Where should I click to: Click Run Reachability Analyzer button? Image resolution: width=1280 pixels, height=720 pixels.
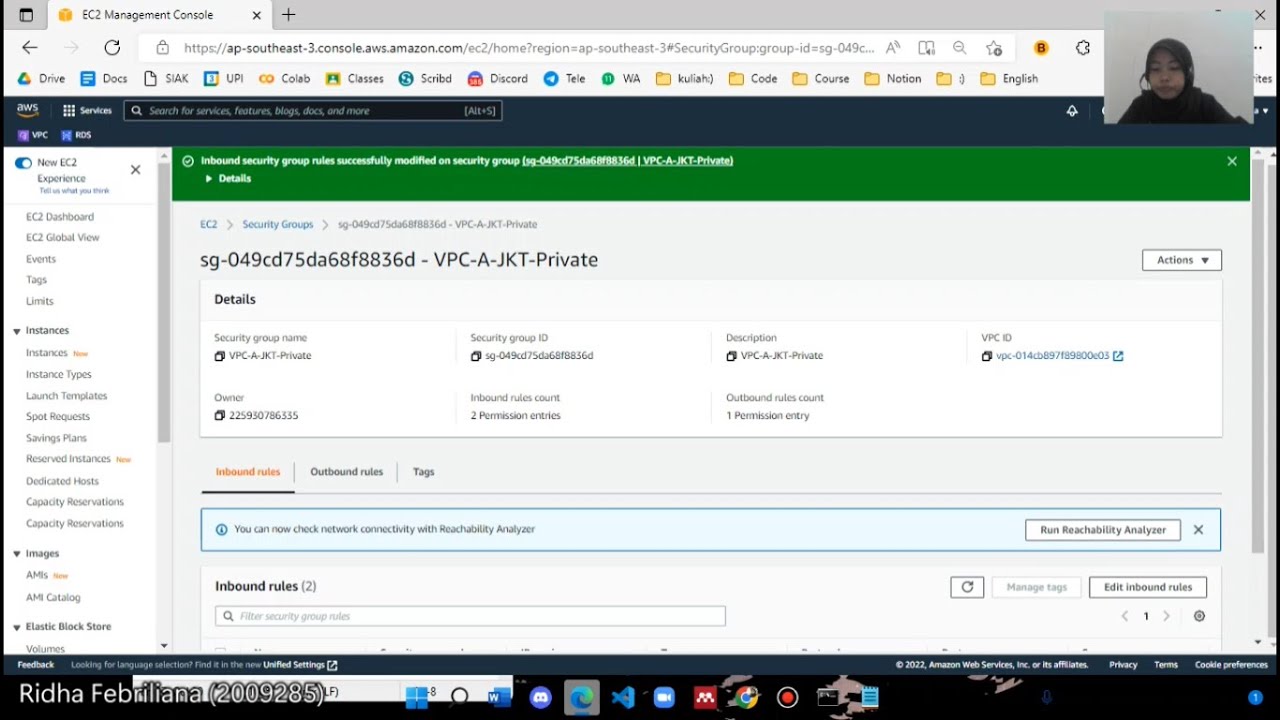tap(1103, 530)
